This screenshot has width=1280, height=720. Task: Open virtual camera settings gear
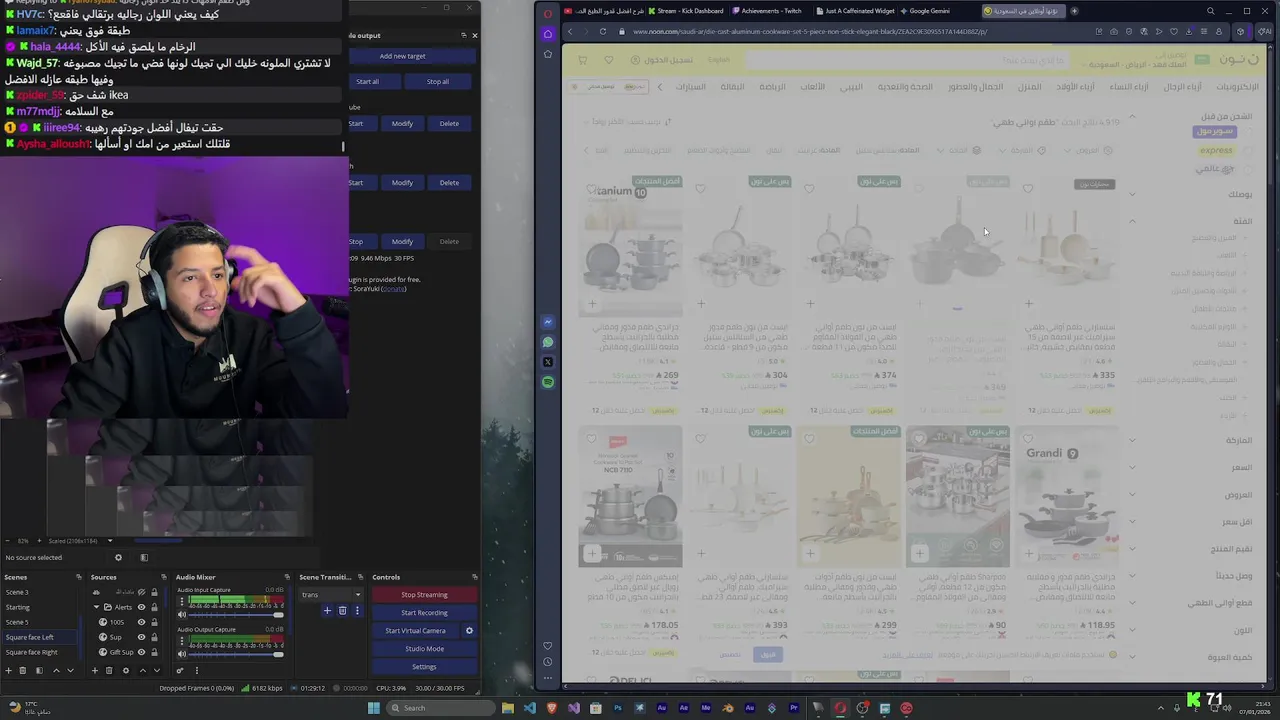pyautogui.click(x=469, y=631)
